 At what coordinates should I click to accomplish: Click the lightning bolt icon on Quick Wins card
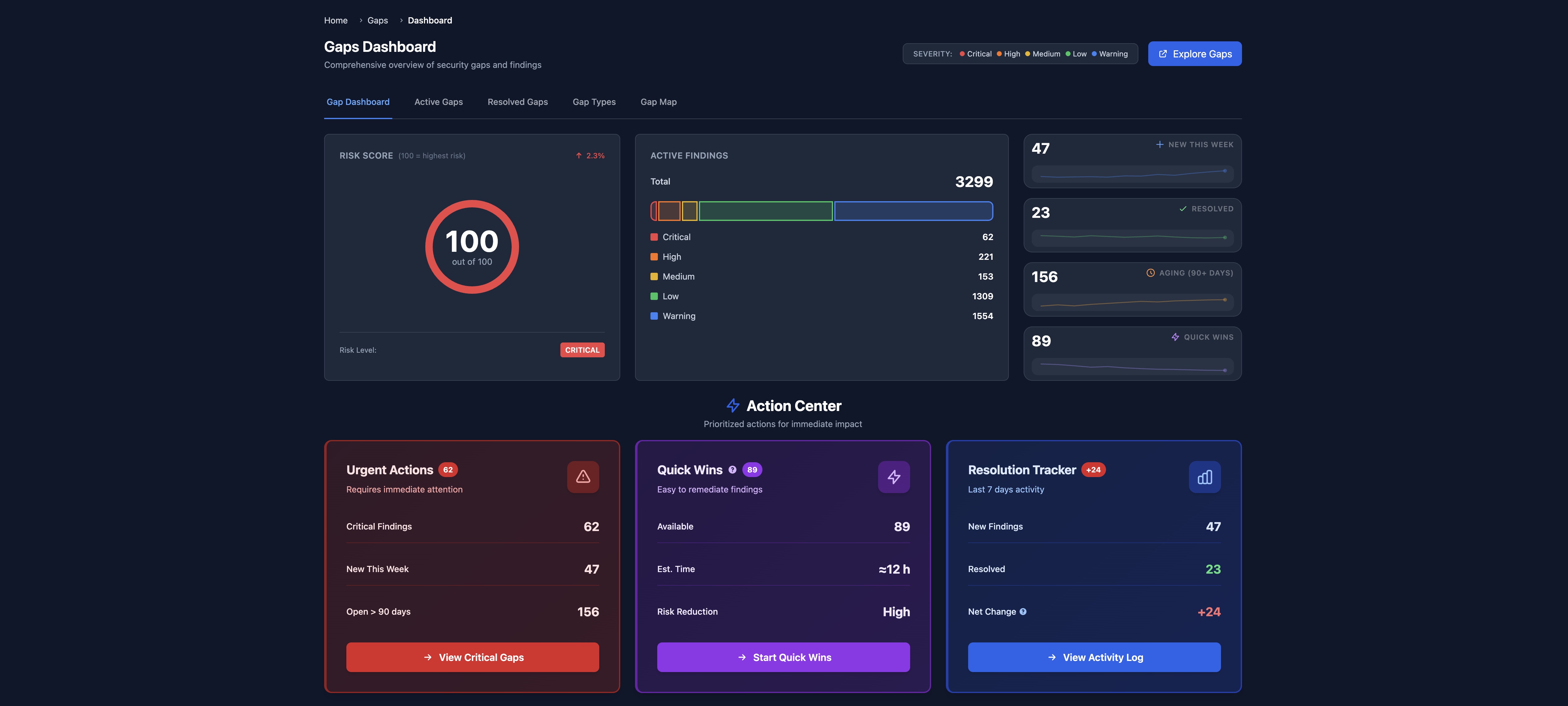[893, 477]
